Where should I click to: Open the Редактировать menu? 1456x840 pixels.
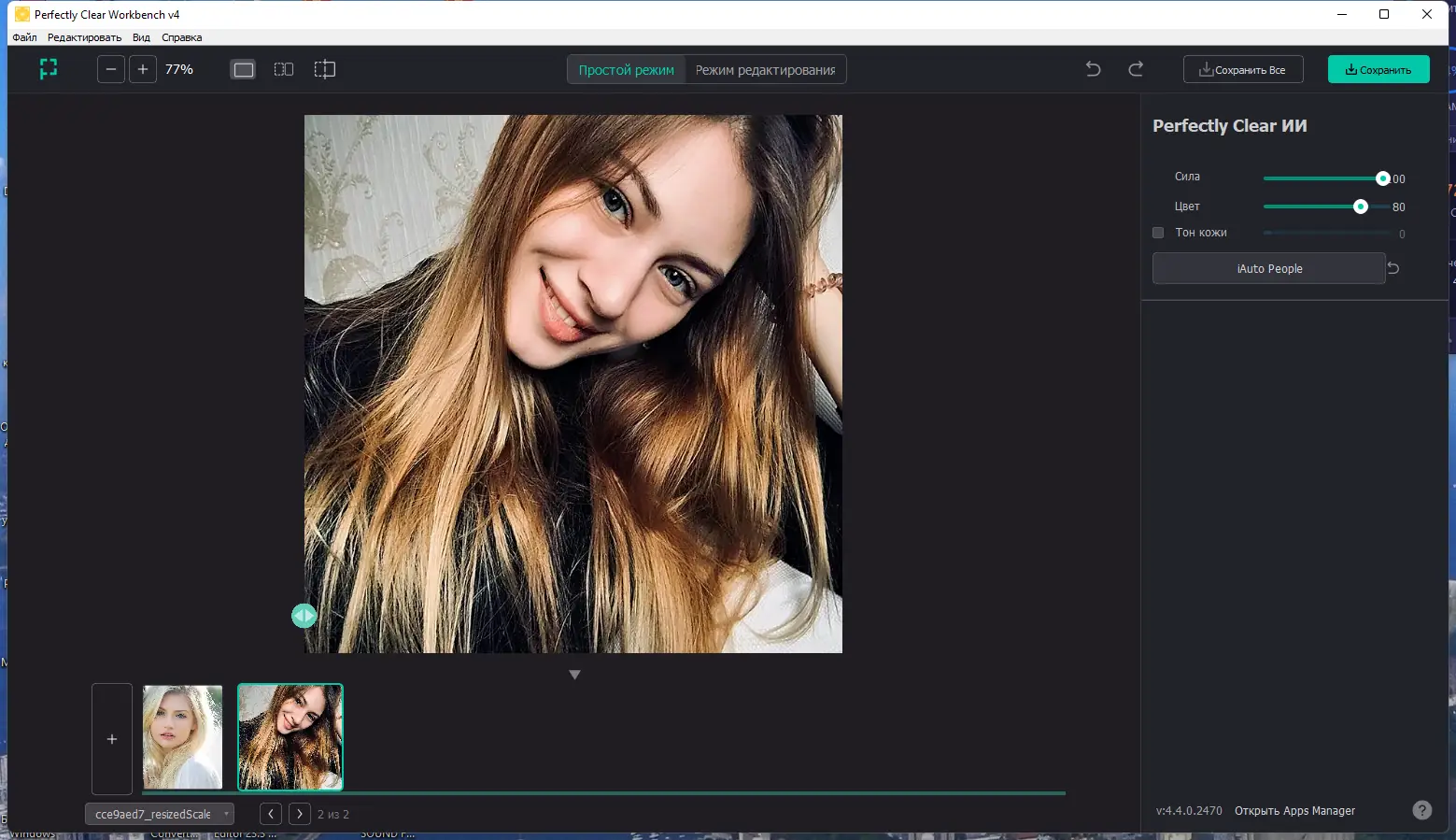click(84, 37)
